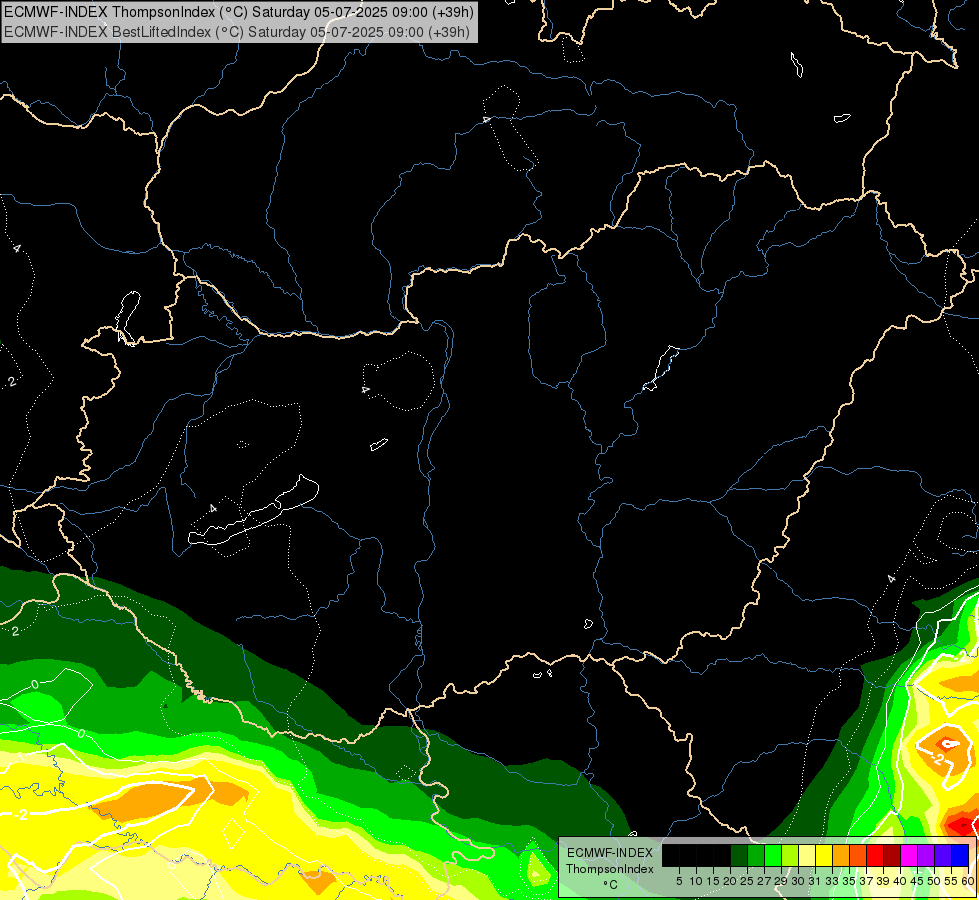Image resolution: width=979 pixels, height=900 pixels.
Task: Click the dark green 20–25 legend swatch
Action: tap(739, 856)
